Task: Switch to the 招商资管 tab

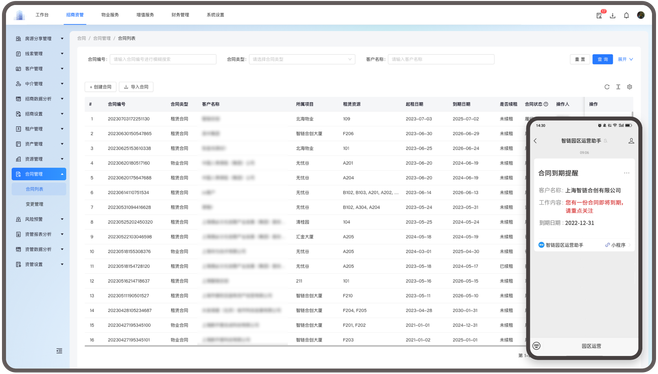Action: (75, 15)
